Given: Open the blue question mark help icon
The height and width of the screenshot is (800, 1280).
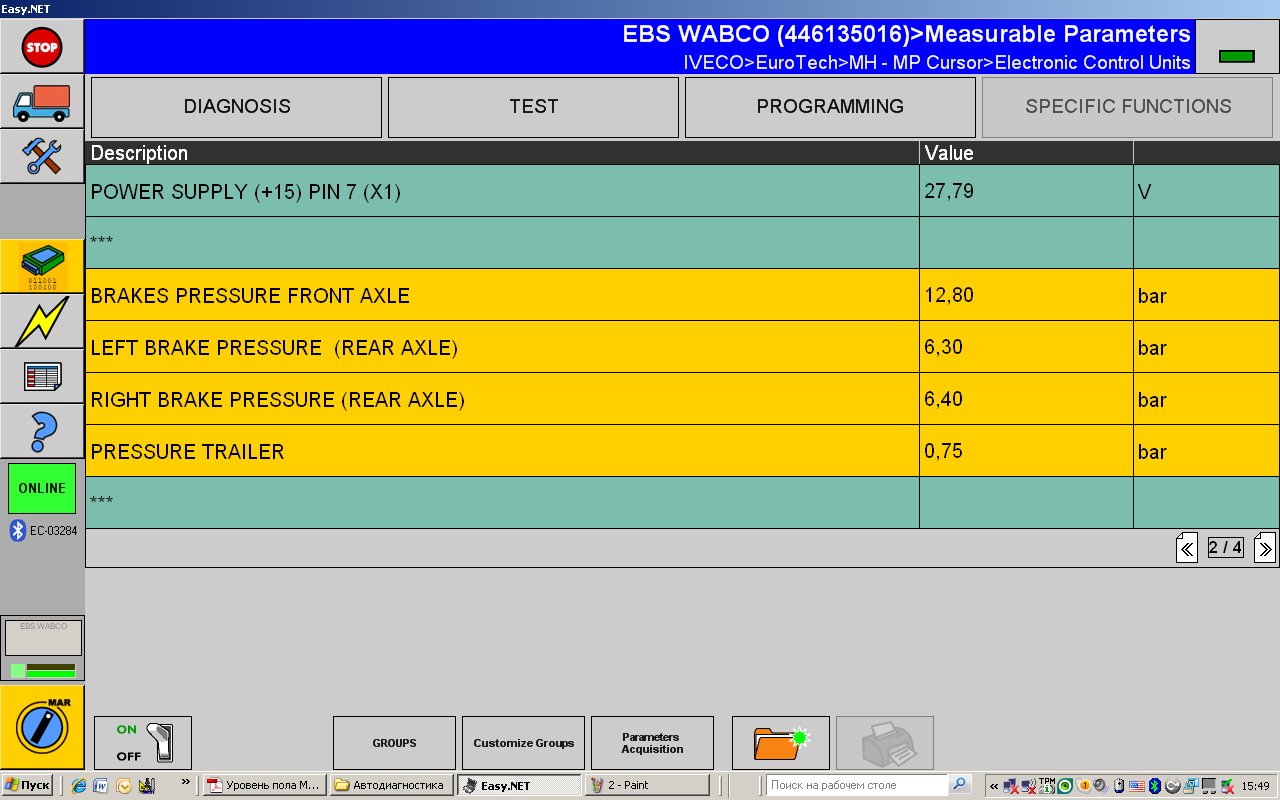Looking at the screenshot, I should (42, 431).
